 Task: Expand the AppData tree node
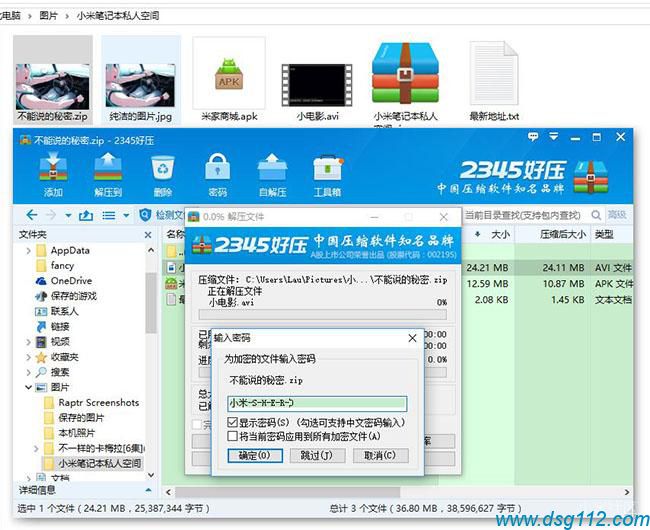coord(28,250)
